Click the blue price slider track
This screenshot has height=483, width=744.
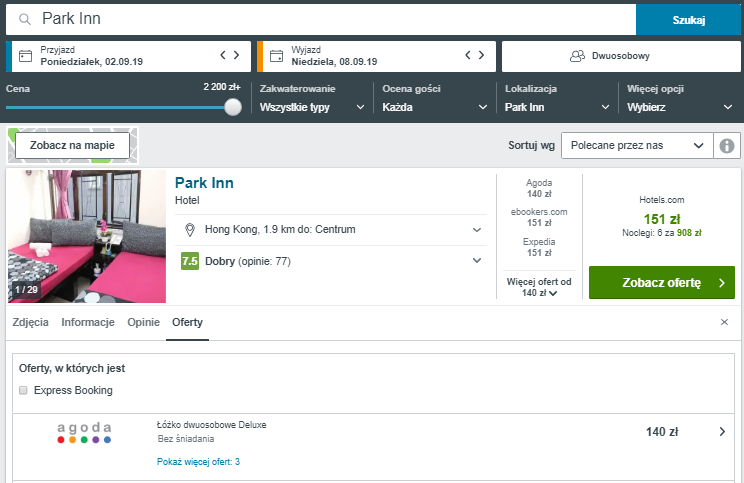point(115,107)
